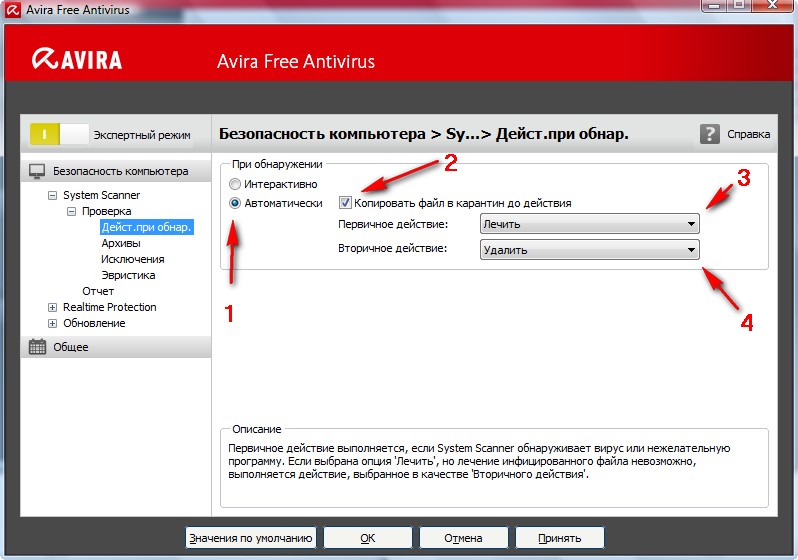Collapse the System Scanner tree node

click(52, 195)
